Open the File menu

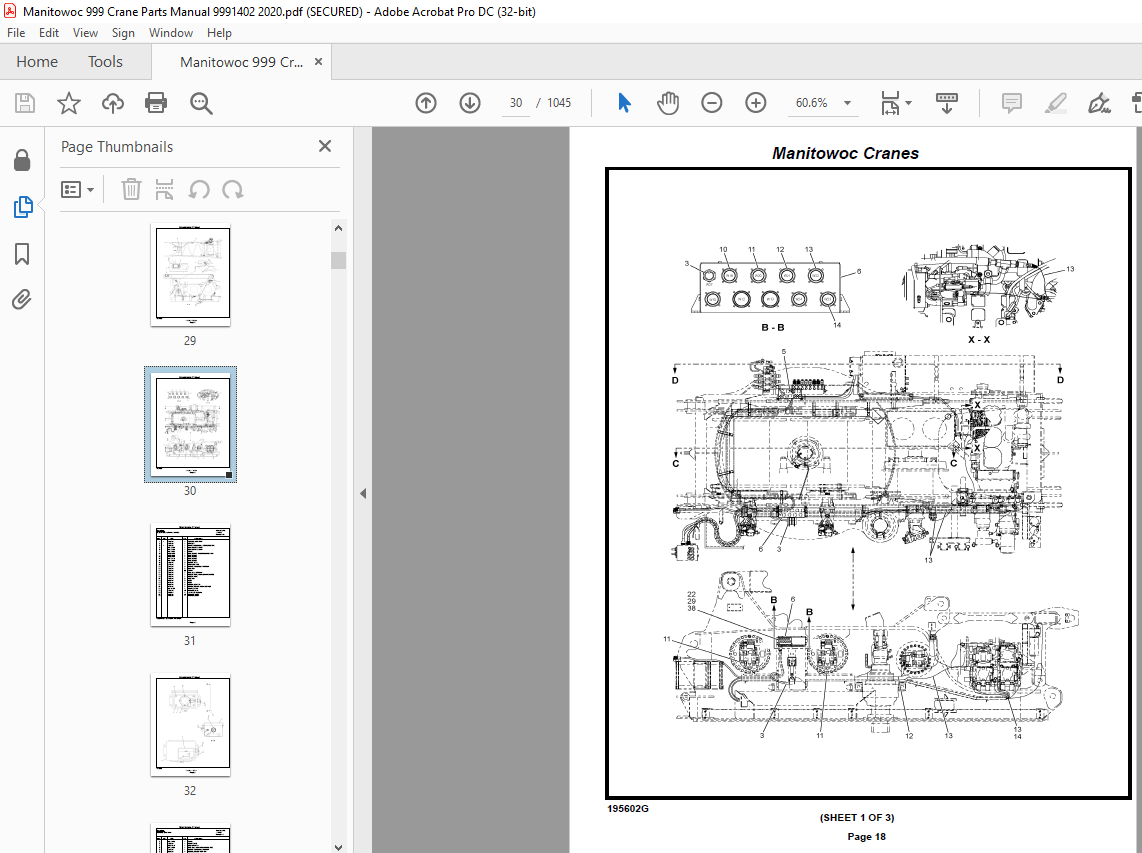[x=16, y=33]
